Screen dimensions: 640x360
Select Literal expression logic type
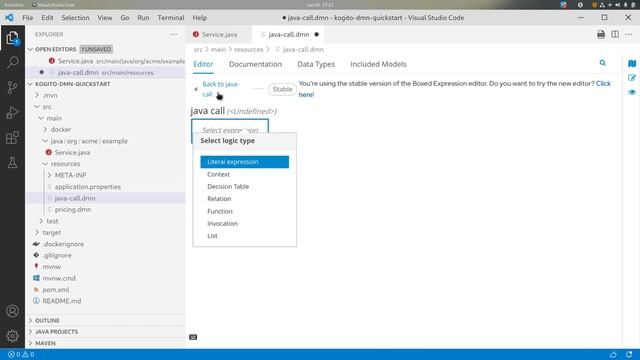tap(244, 162)
